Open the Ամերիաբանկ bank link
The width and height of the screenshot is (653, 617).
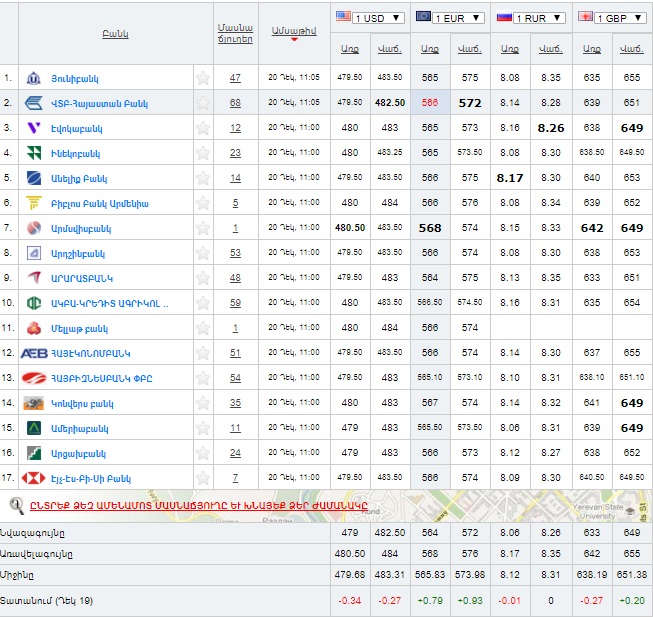coord(80,428)
